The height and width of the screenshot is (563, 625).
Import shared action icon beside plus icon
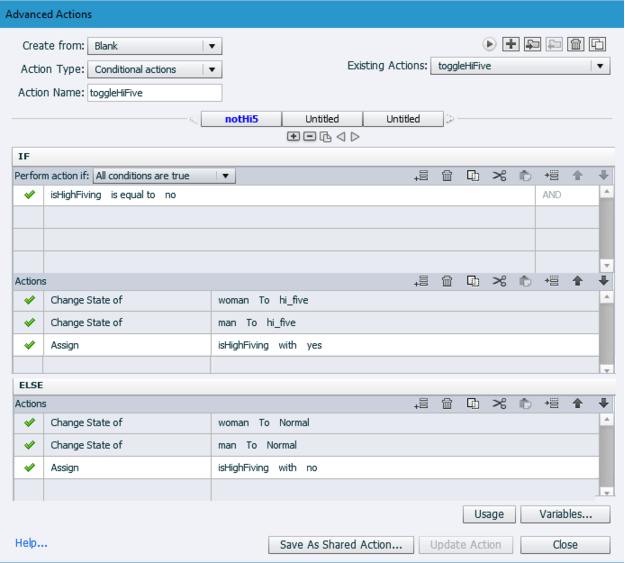(533, 44)
